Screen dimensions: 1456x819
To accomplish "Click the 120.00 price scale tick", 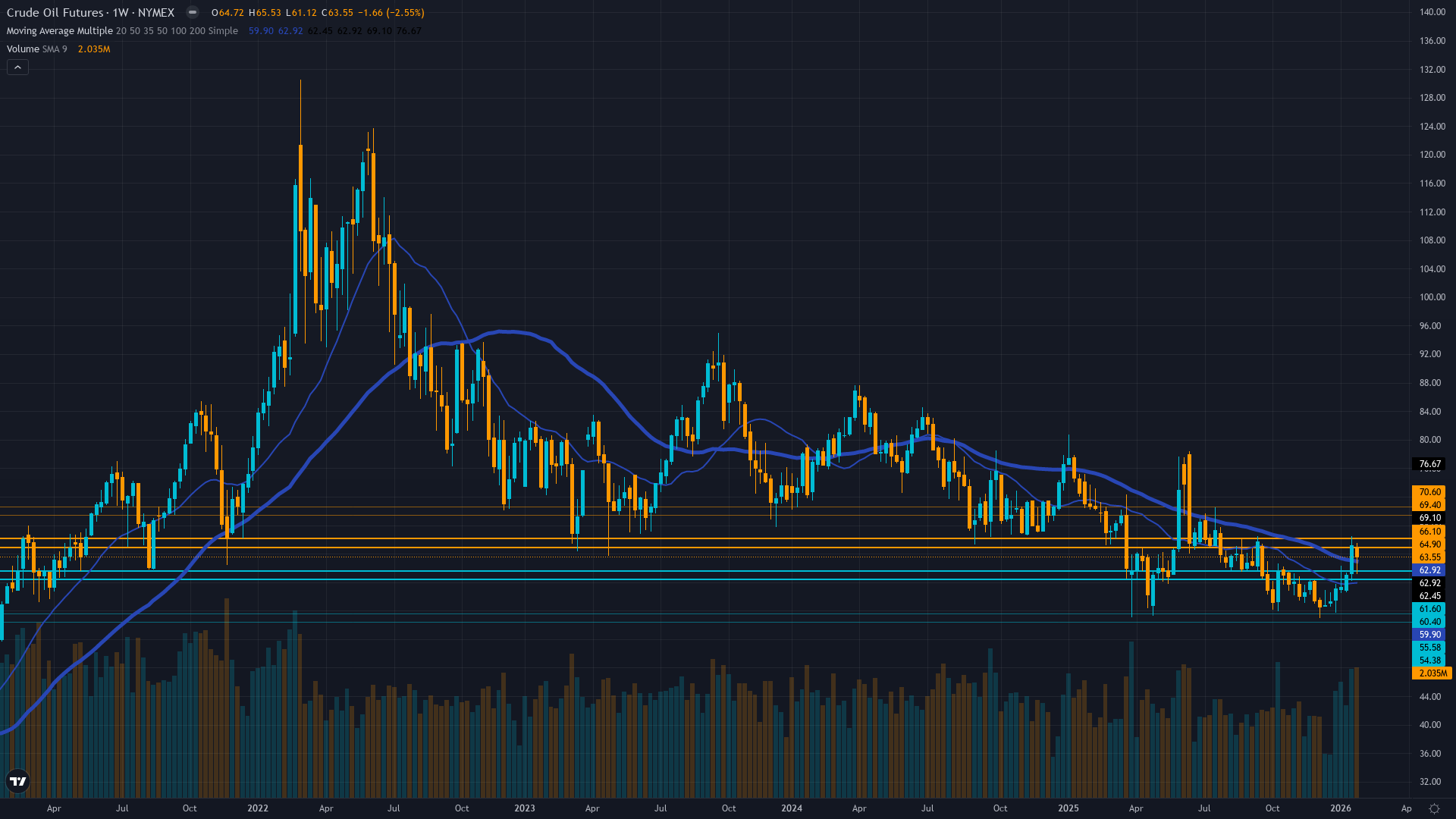I will (1432, 155).
